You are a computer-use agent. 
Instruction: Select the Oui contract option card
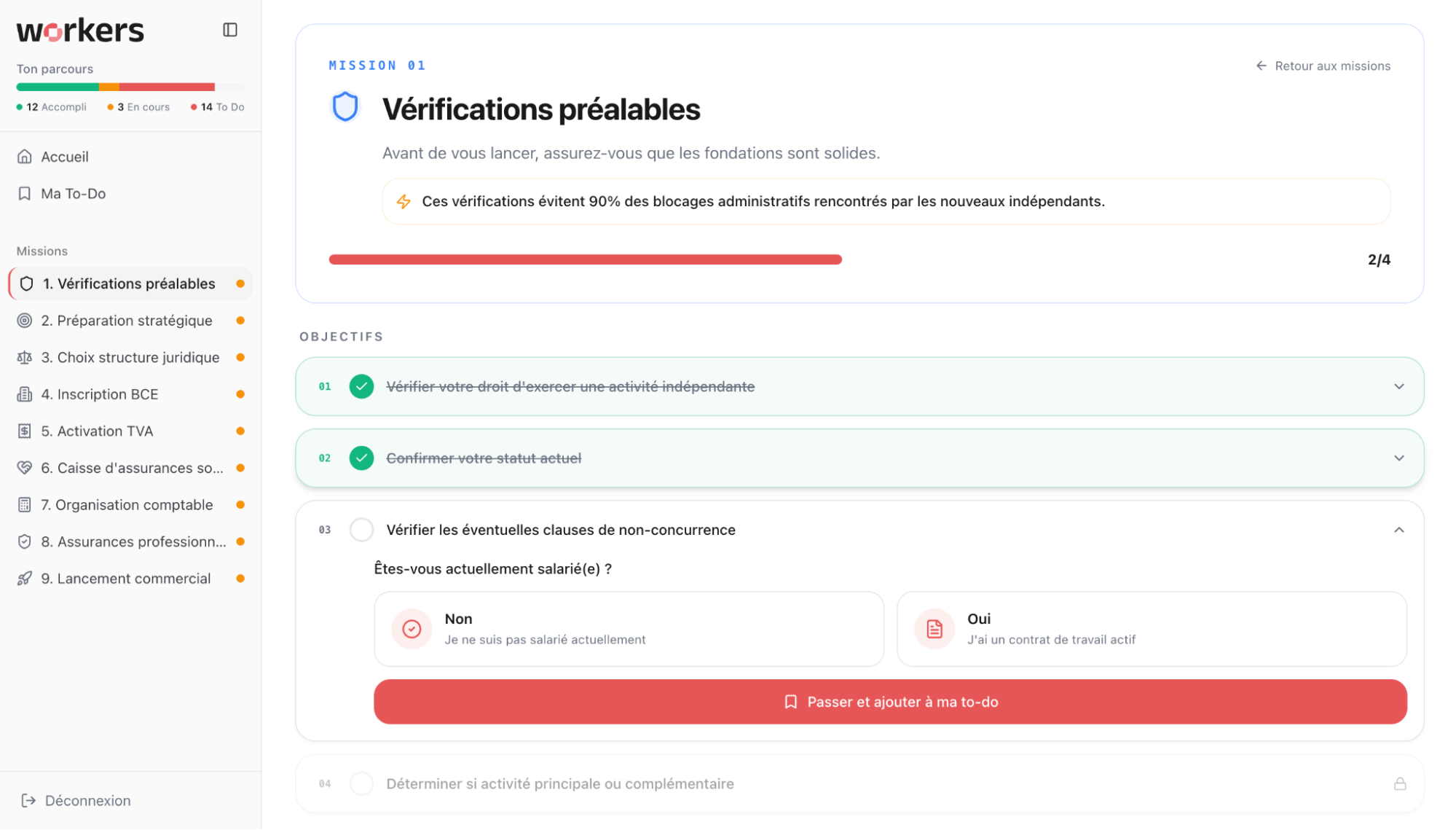(x=1152, y=629)
